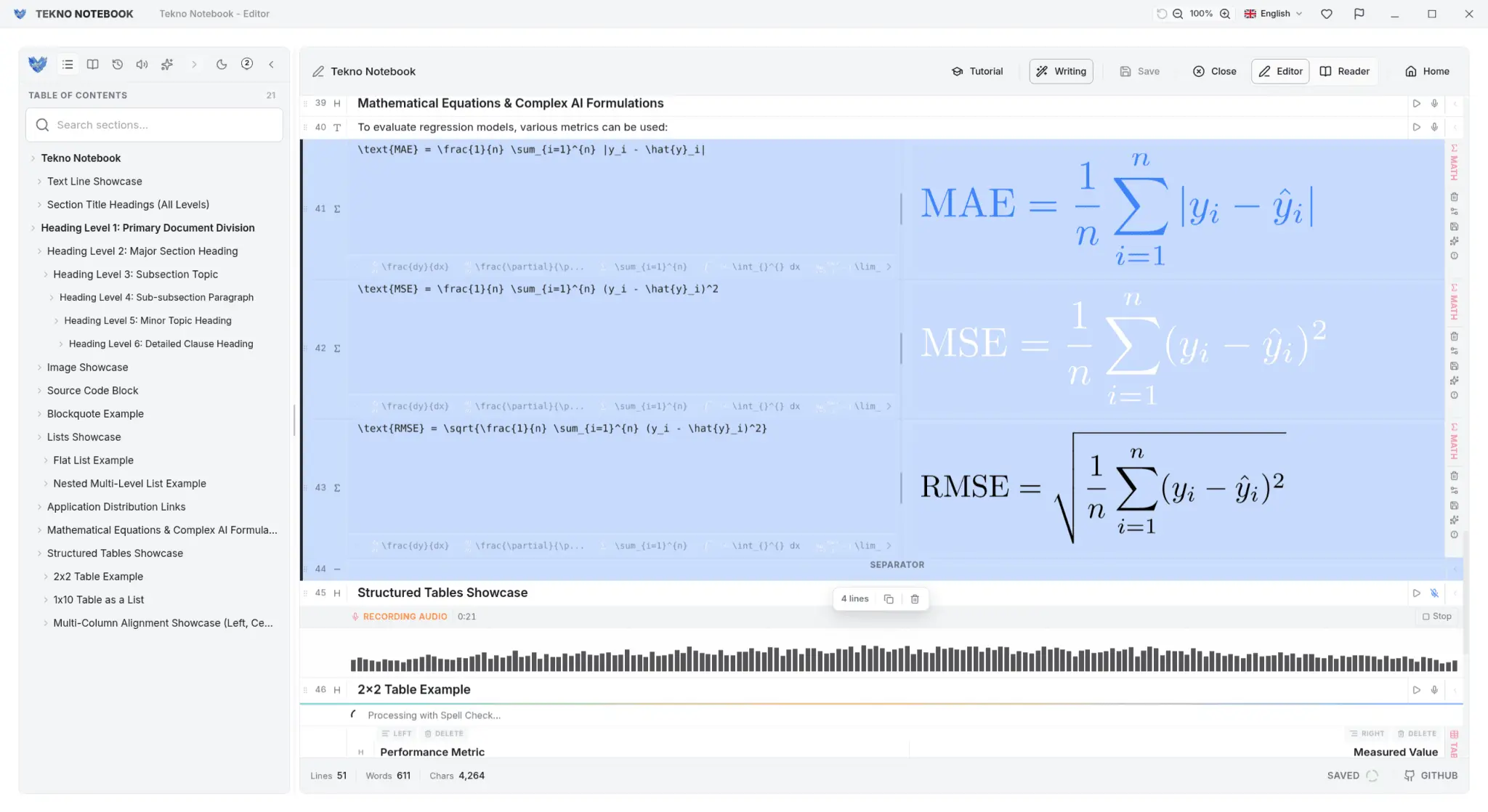1488x812 pixels.
Task: Open the GITHUB link in status bar
Action: click(1431, 776)
